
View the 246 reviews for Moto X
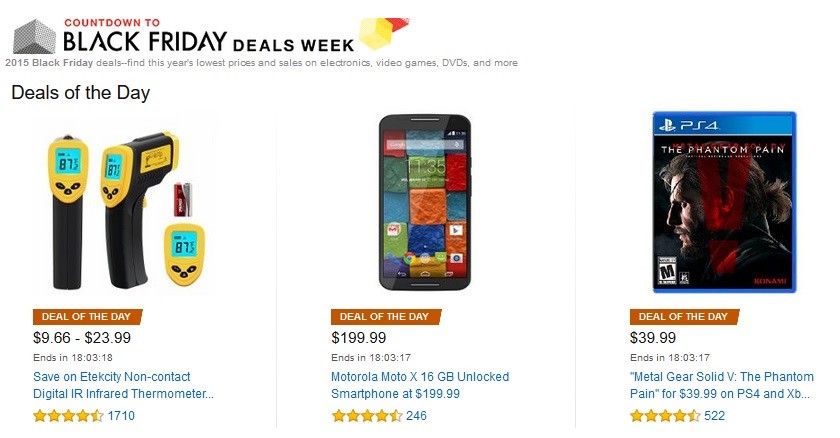click(x=416, y=416)
